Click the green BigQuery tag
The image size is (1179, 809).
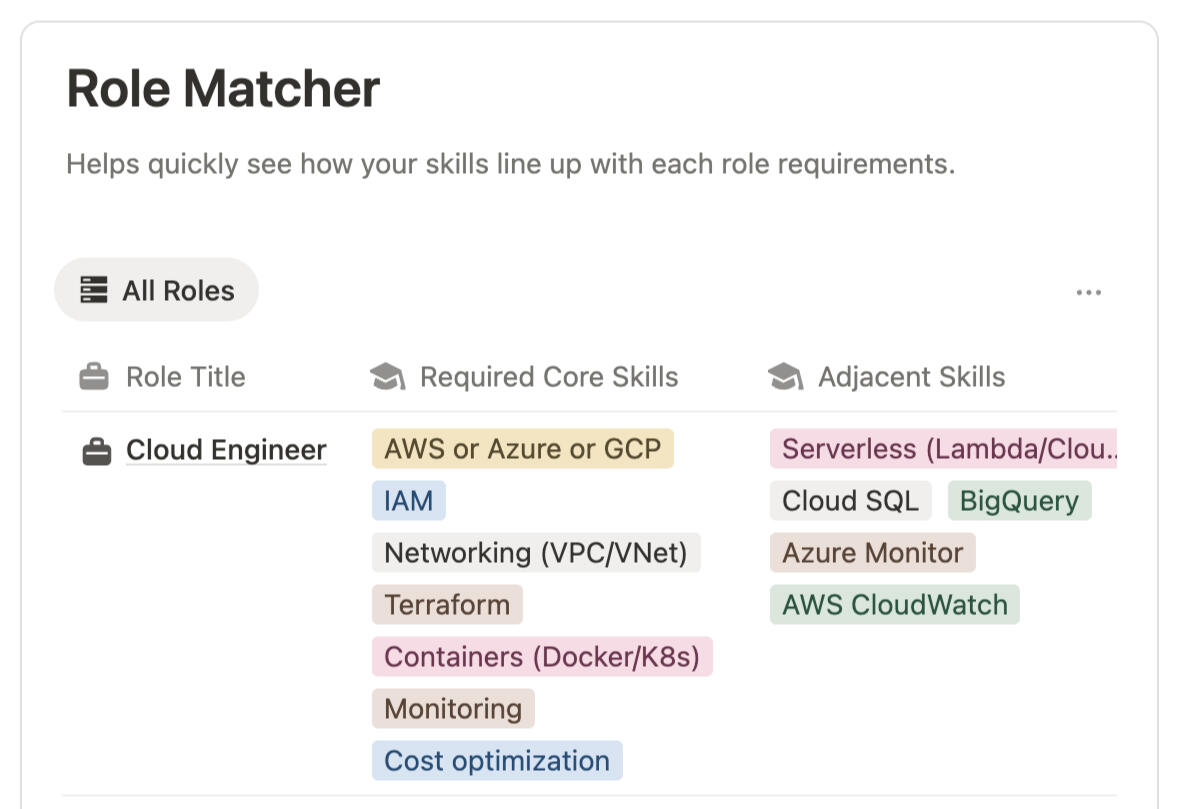(1019, 501)
